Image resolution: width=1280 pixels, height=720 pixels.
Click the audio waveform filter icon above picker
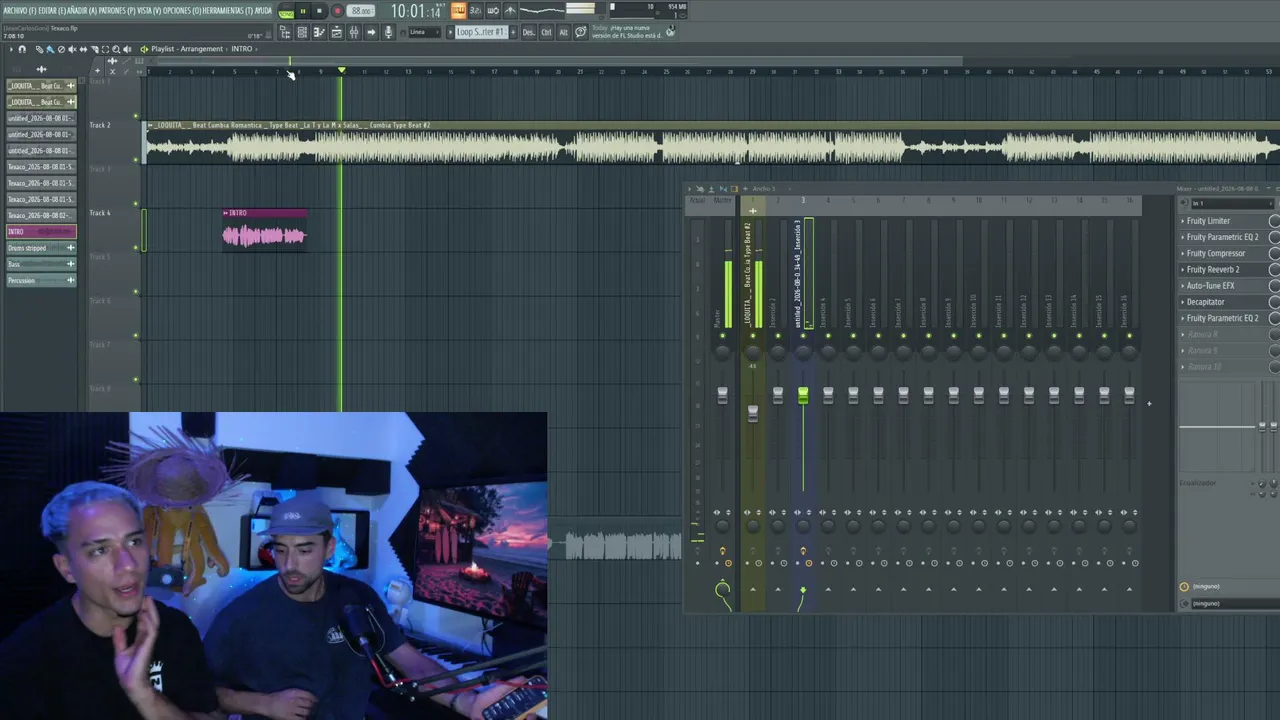coord(42,69)
